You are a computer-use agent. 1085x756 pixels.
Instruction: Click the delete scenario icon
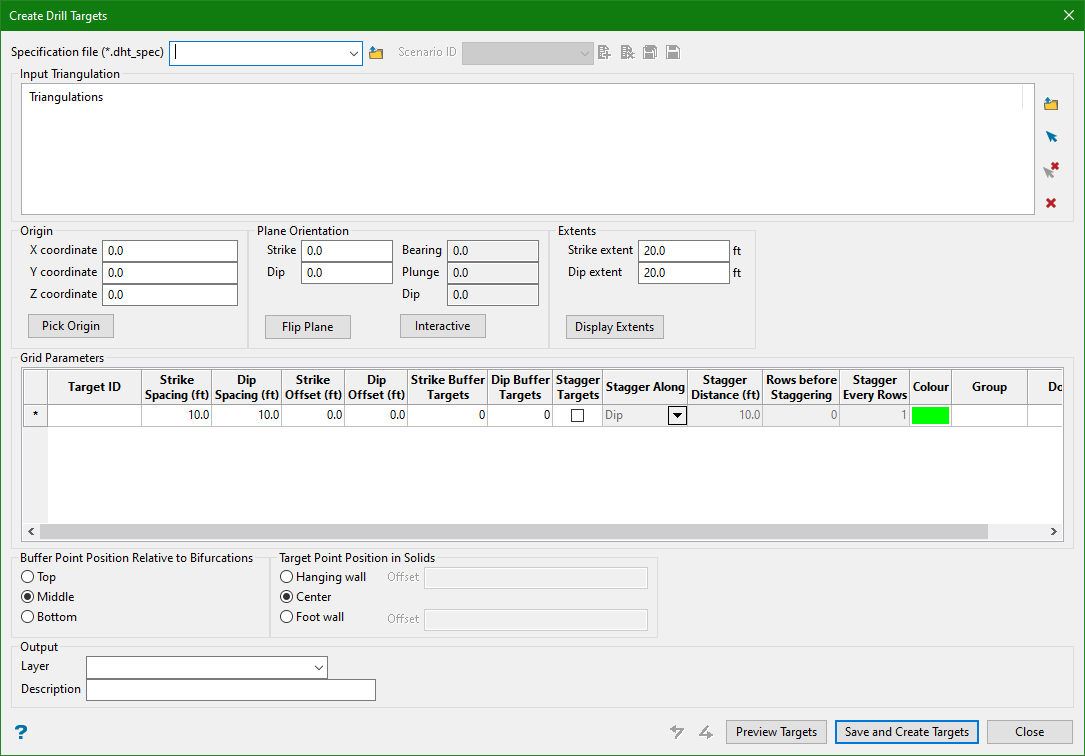tap(627, 52)
